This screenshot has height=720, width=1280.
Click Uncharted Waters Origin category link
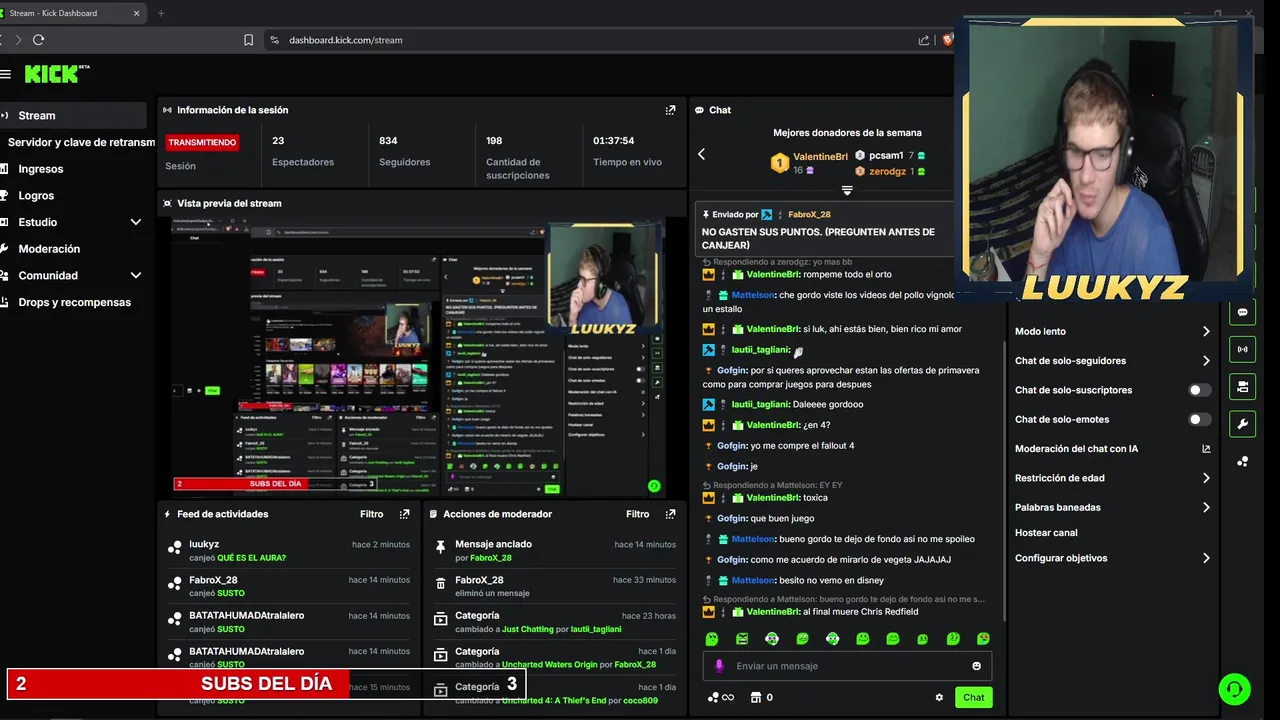[x=551, y=665]
